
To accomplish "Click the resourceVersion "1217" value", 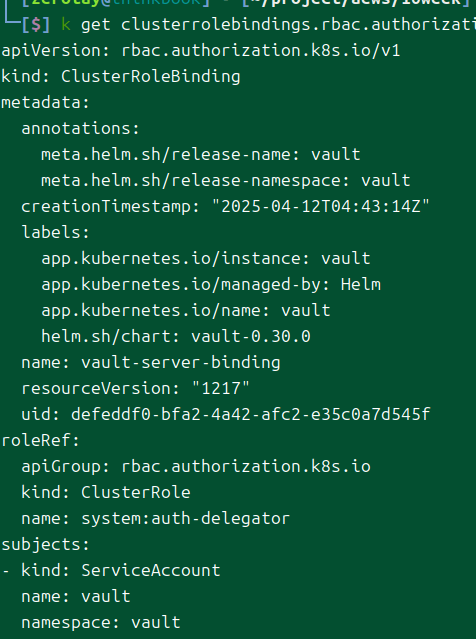I will point(220,388).
